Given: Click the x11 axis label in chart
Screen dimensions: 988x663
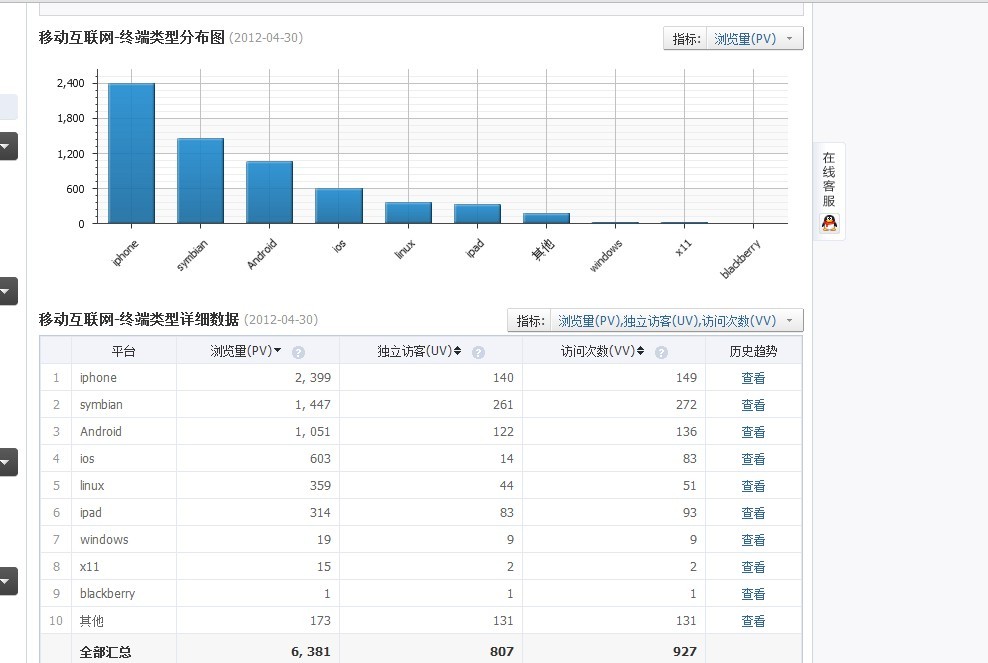Looking at the screenshot, I should [684, 247].
